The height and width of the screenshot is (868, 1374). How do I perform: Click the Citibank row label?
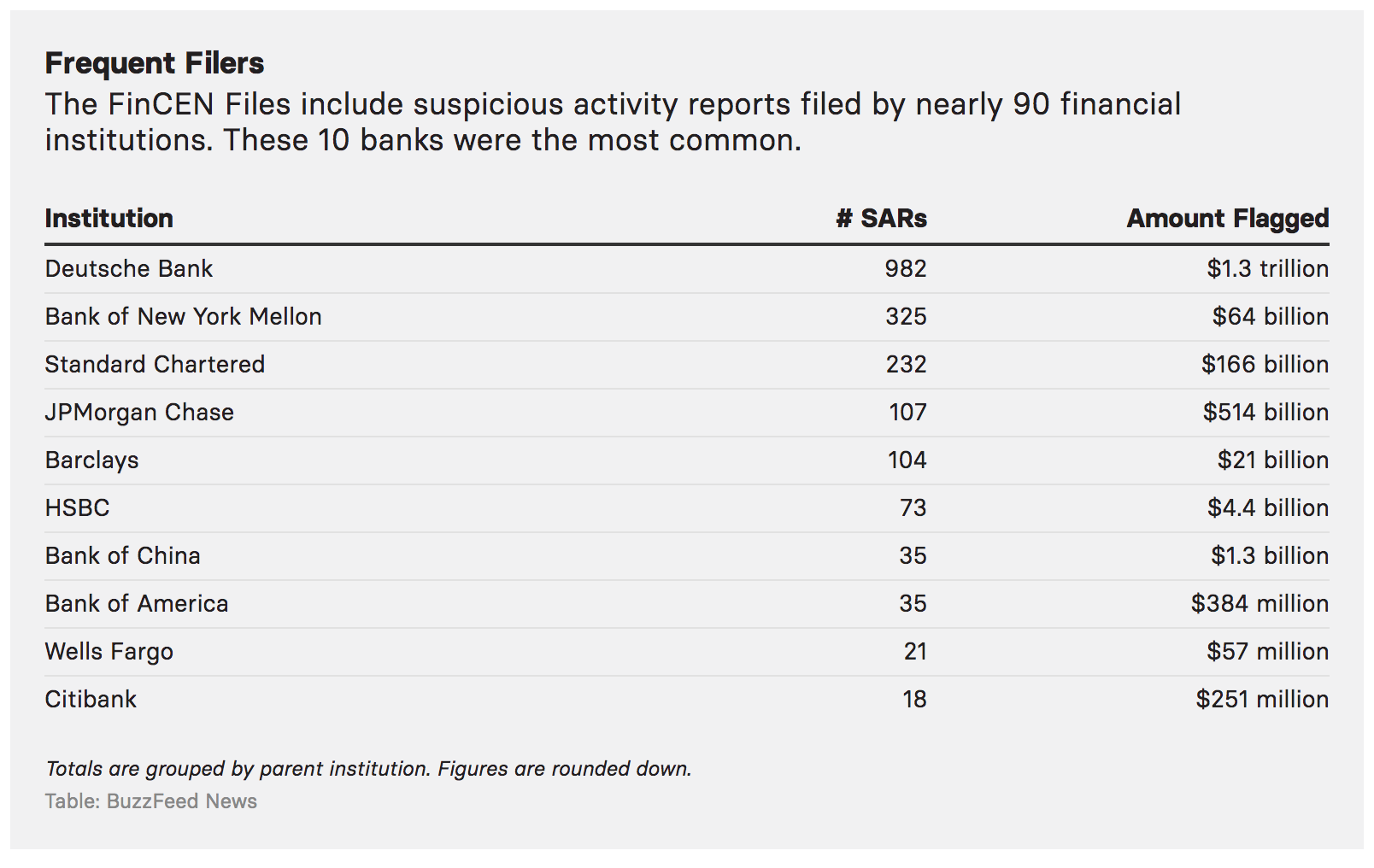(x=91, y=700)
